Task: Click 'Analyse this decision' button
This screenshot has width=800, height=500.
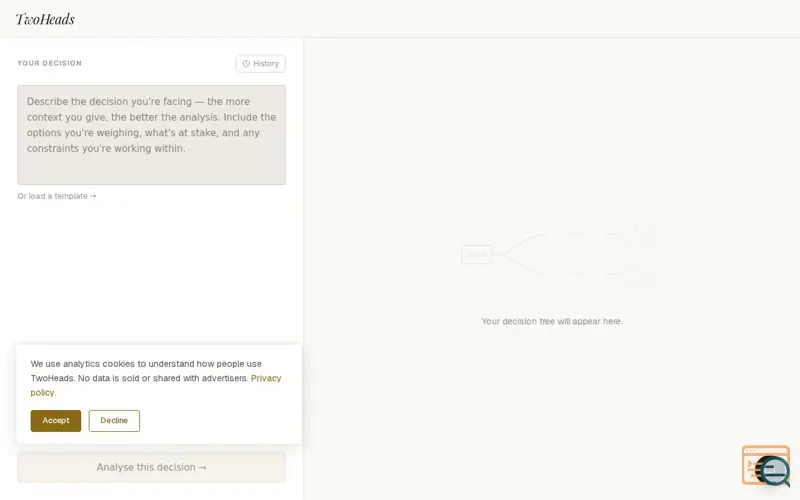Action: pyautogui.click(x=152, y=467)
